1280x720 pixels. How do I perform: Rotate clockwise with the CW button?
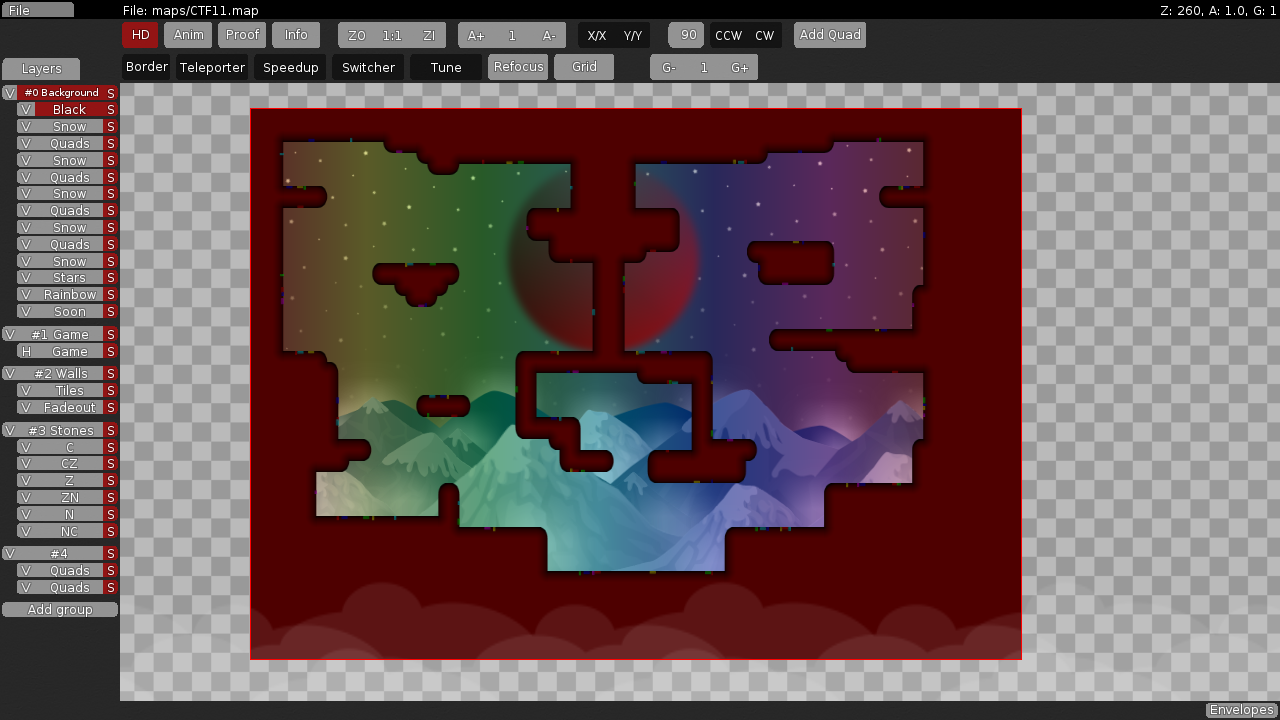click(765, 36)
